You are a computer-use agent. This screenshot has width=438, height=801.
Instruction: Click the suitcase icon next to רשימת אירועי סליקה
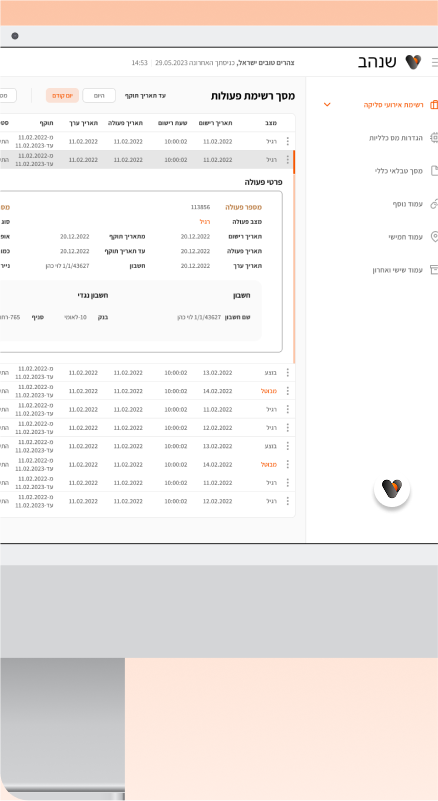click(x=434, y=105)
